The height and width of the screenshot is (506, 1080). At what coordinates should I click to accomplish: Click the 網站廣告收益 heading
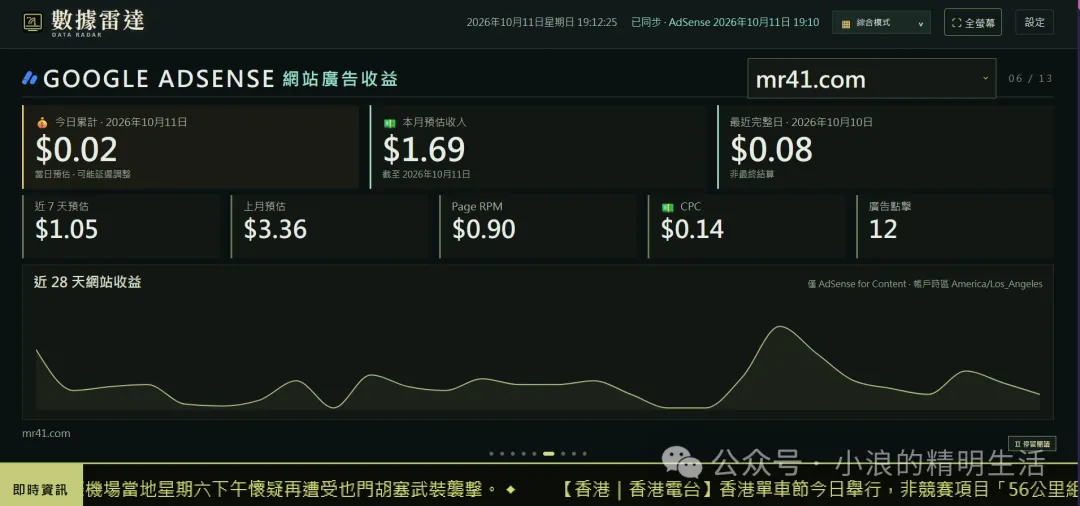(x=340, y=78)
